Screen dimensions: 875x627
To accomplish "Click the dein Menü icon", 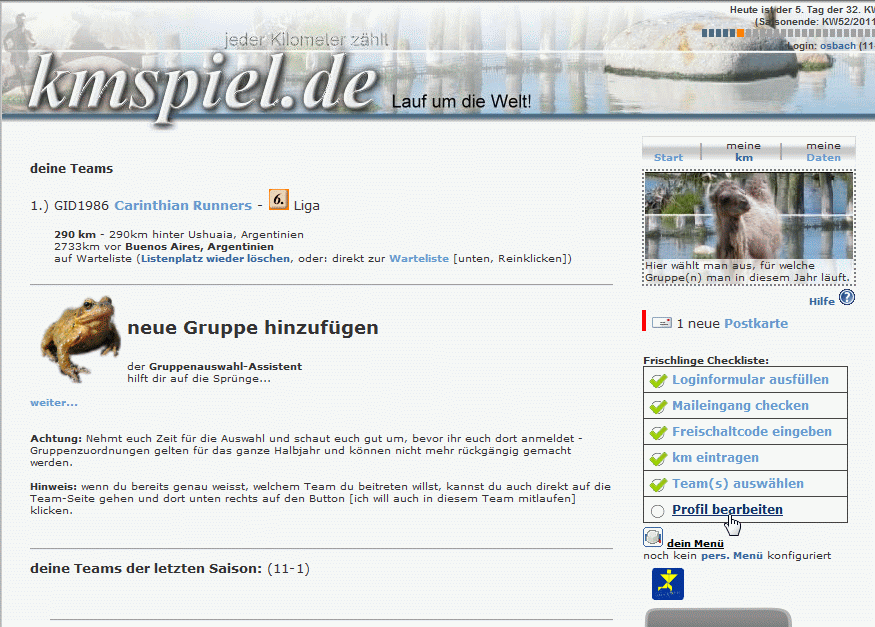I will [x=652, y=537].
